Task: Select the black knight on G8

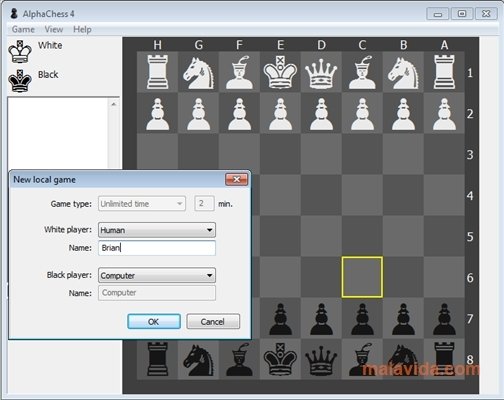Action: [x=198, y=360]
